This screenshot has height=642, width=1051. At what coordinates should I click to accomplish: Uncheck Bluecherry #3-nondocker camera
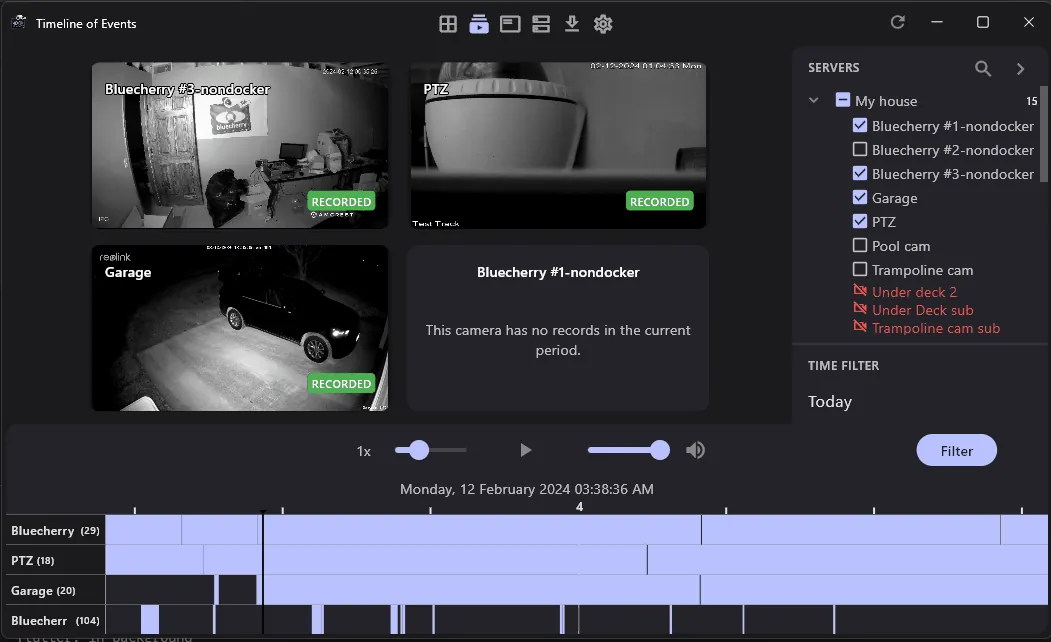[860, 173]
